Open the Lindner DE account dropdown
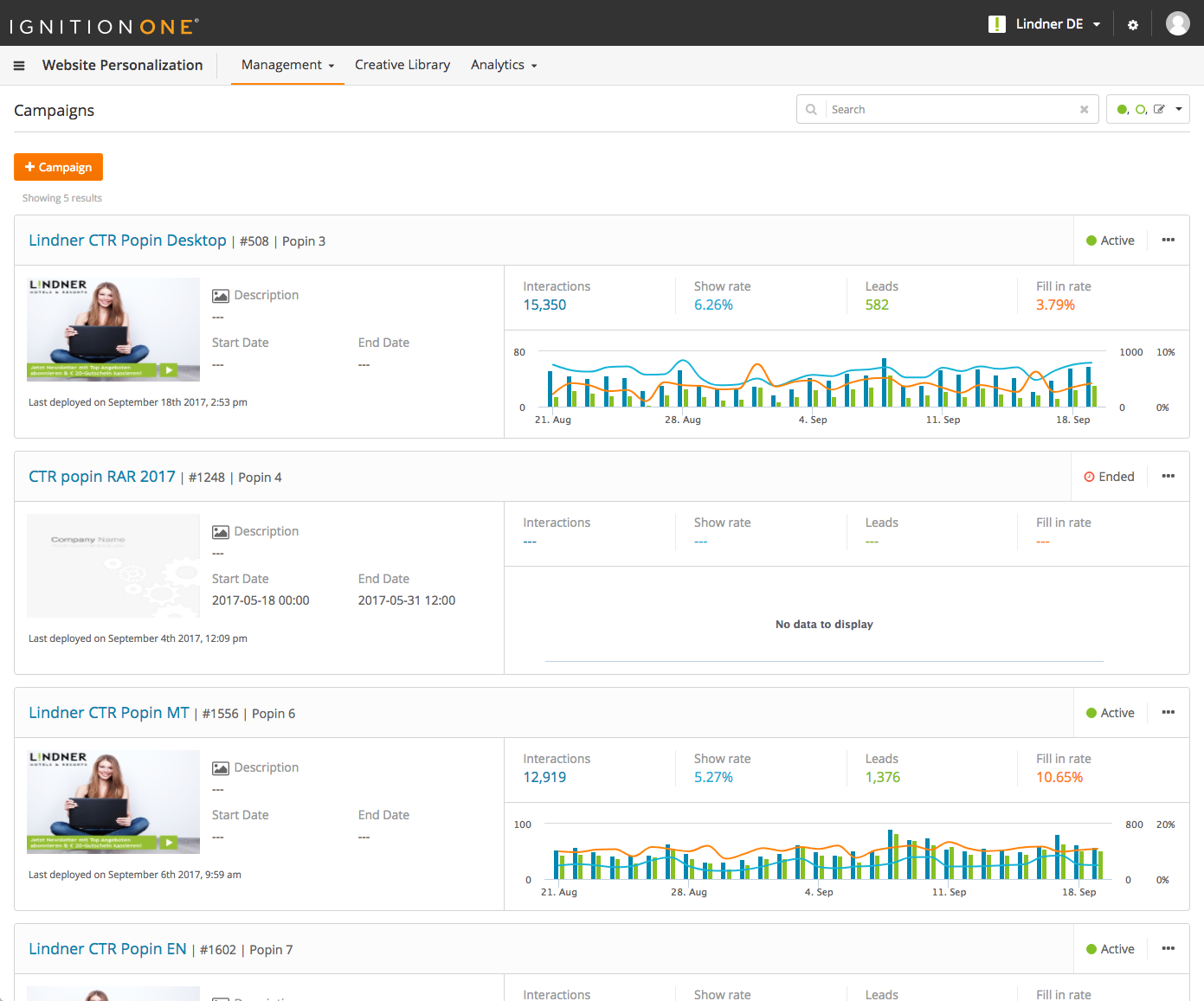1204x1001 pixels. coord(1051,23)
